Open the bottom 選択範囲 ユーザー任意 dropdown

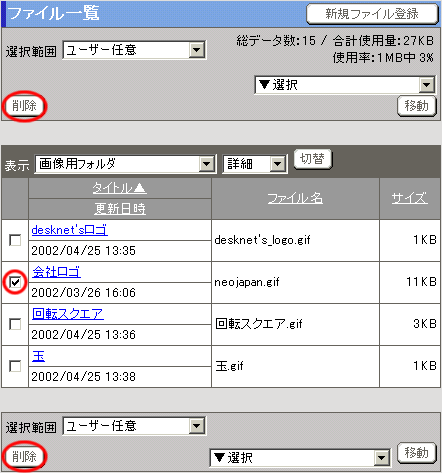[x=134, y=426]
